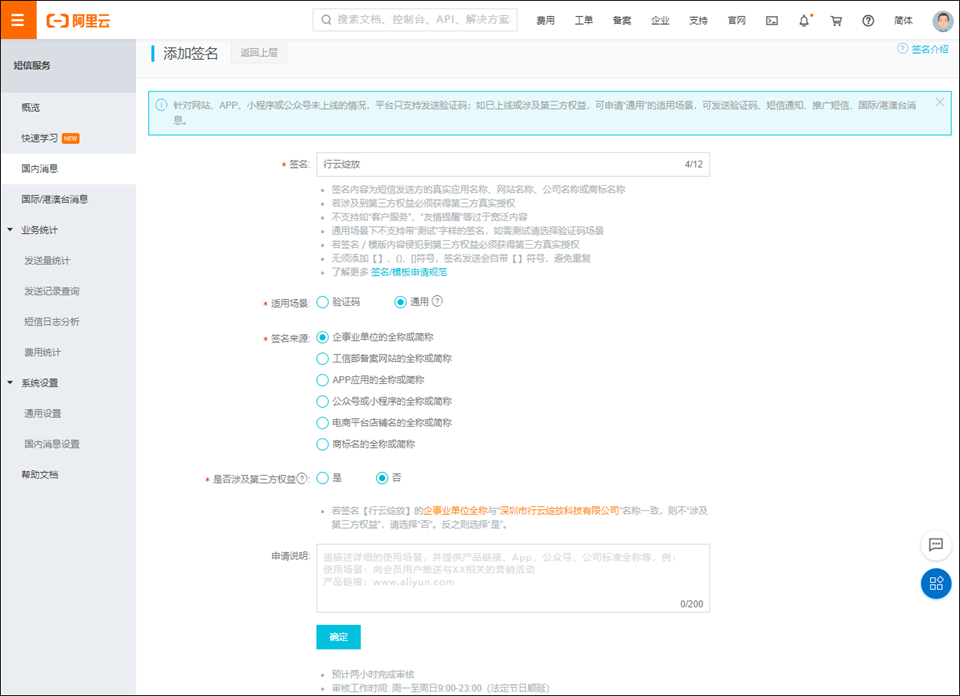Viewport: 960px width, 696px height.
Task: Open the Cloud Shell terminal icon
Action: (x=771, y=20)
